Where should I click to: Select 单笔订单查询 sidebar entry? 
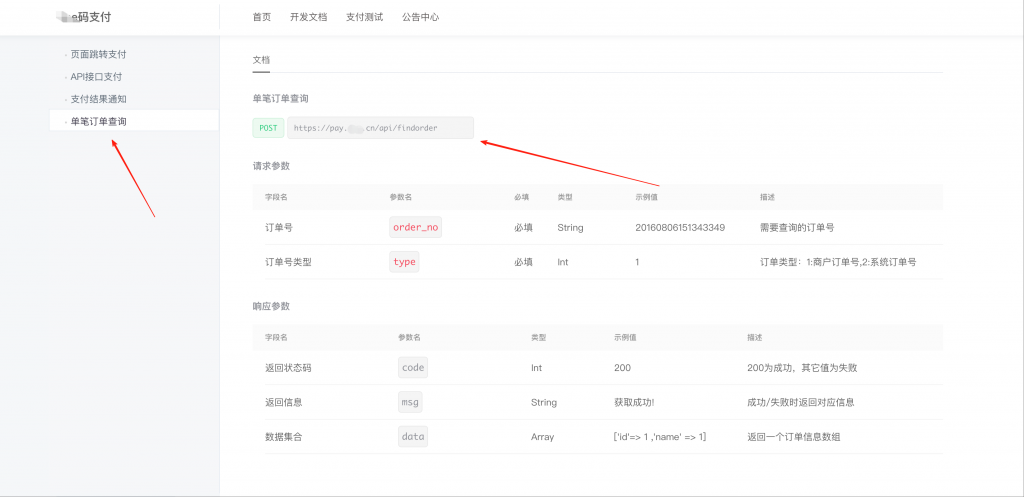click(x=134, y=121)
